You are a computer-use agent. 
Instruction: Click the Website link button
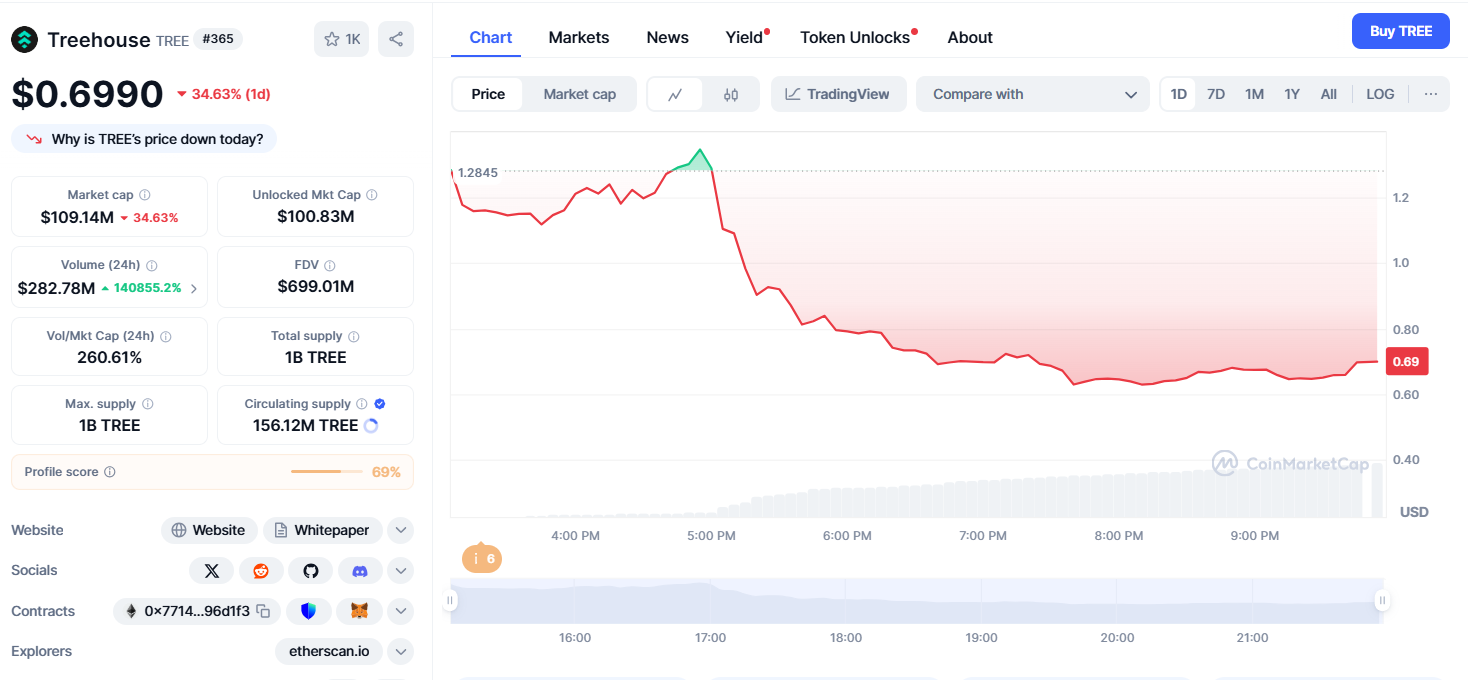[209, 530]
